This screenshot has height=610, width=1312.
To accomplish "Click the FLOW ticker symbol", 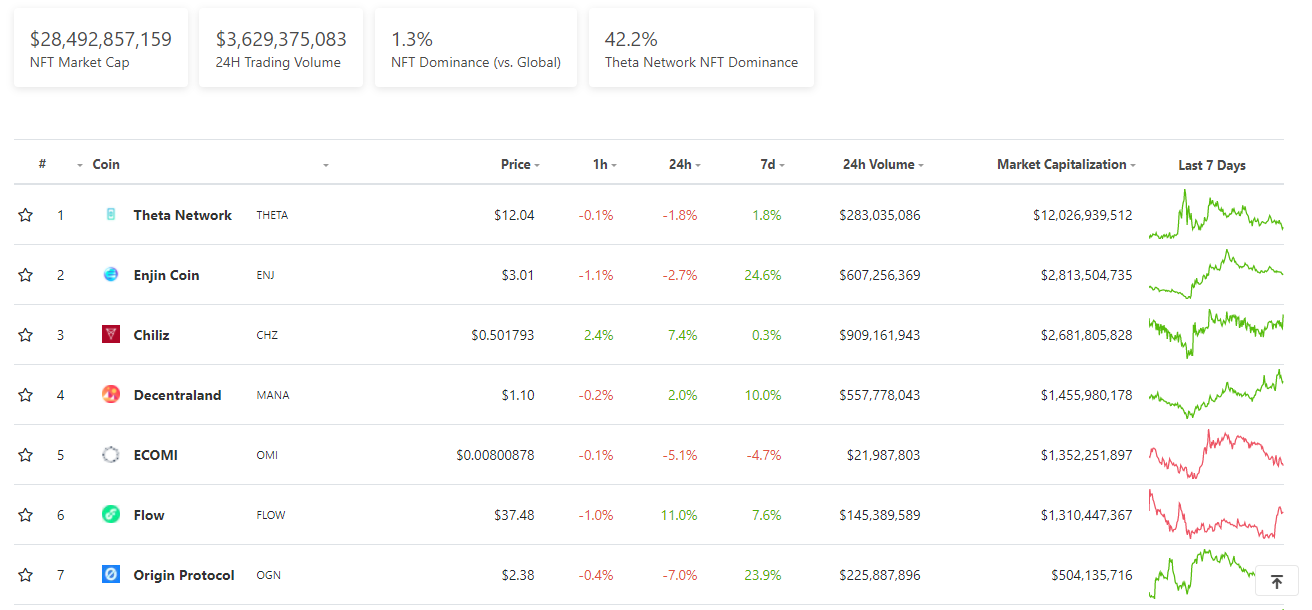I will (271, 515).
